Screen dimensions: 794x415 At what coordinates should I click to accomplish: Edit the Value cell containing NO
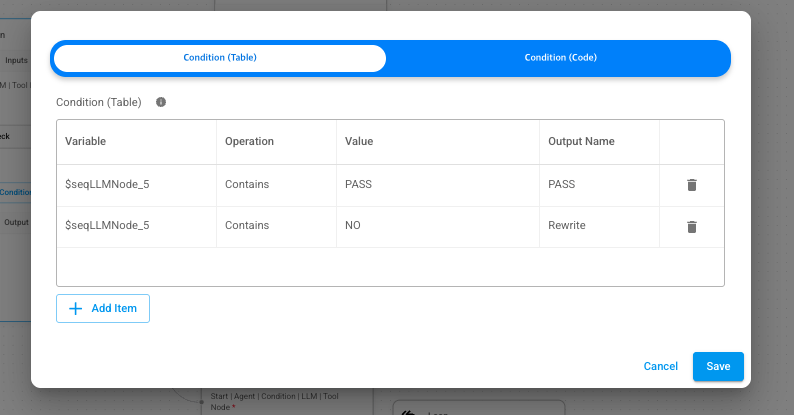pos(438,226)
